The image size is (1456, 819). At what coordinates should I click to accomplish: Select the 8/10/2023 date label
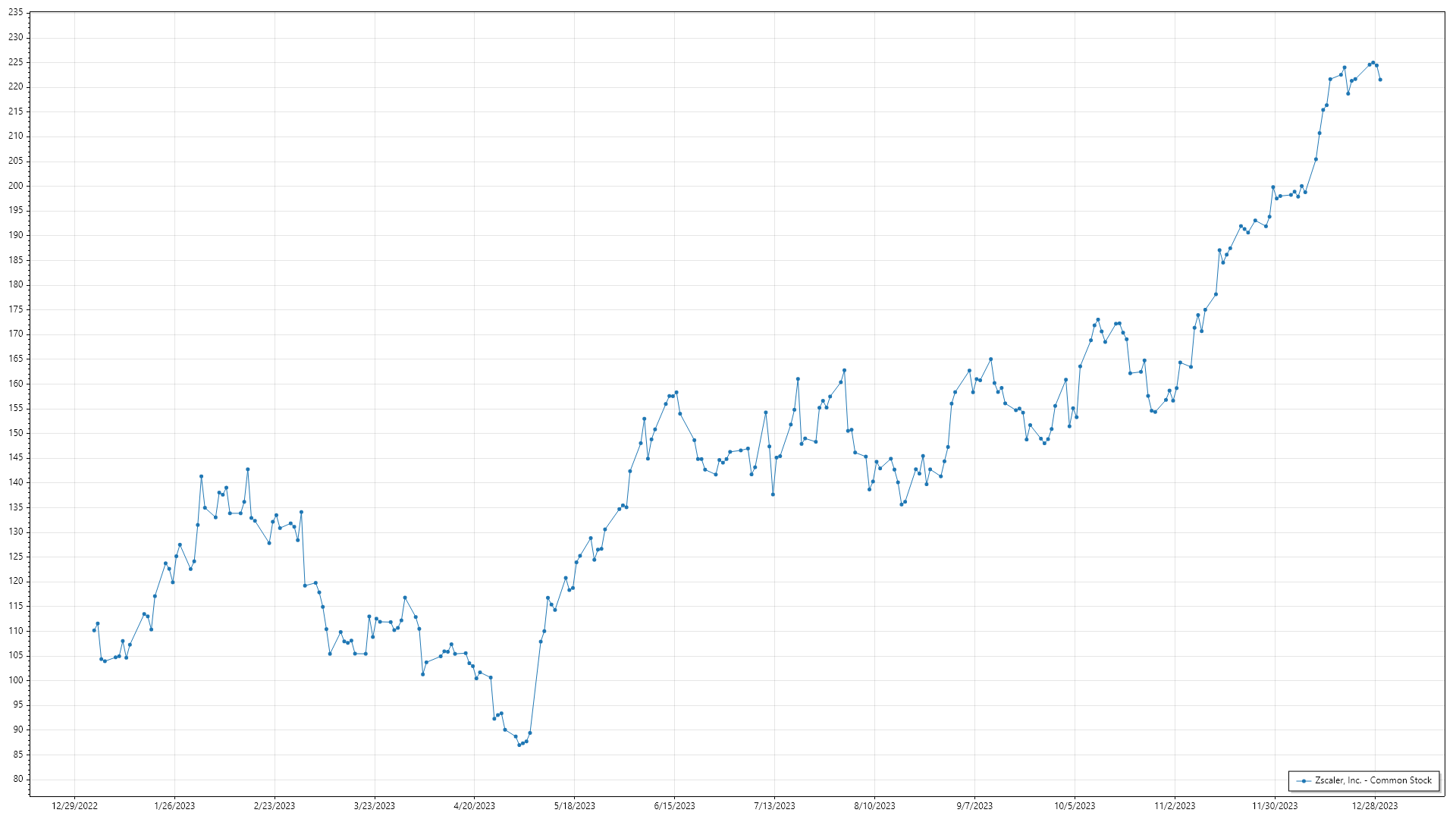874,806
